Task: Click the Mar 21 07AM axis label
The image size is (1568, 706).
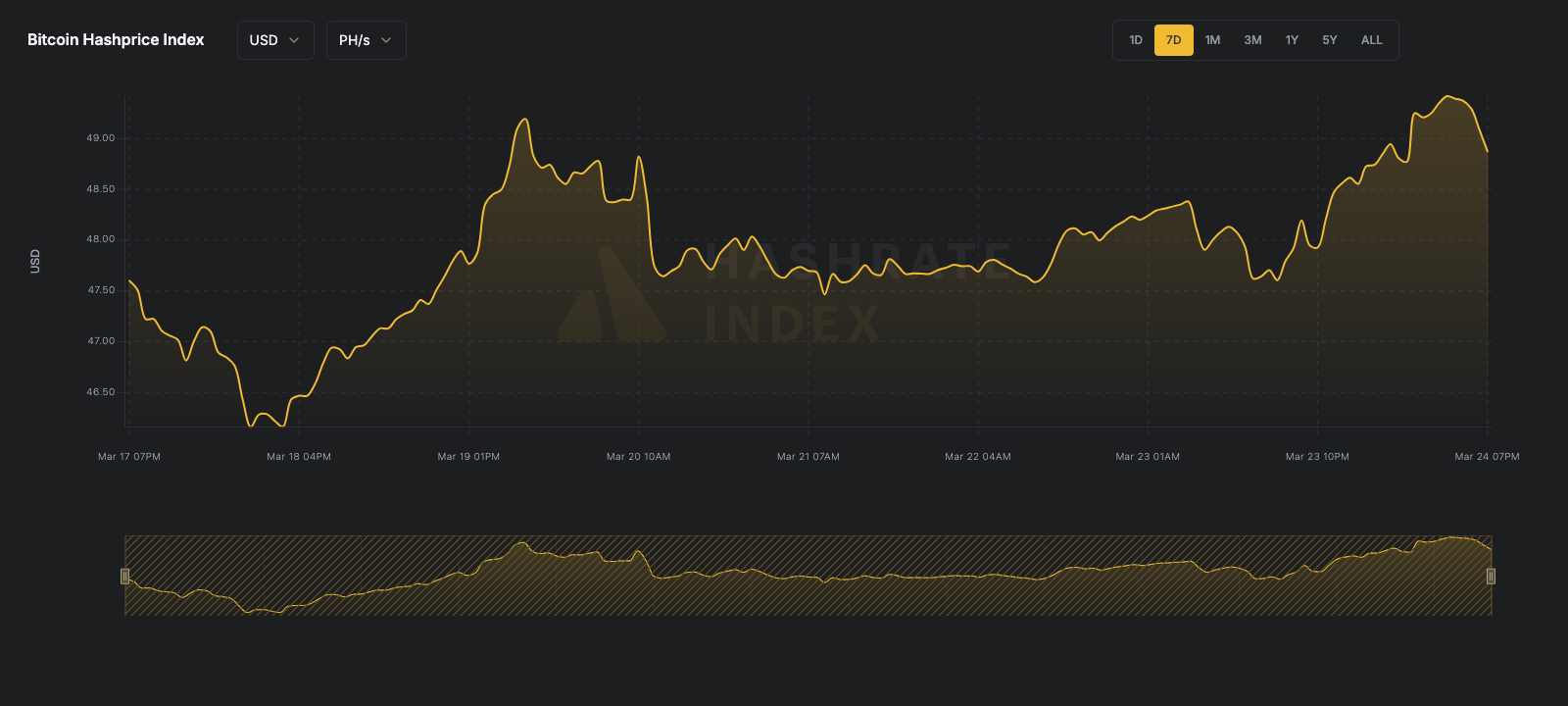Action: [x=808, y=457]
